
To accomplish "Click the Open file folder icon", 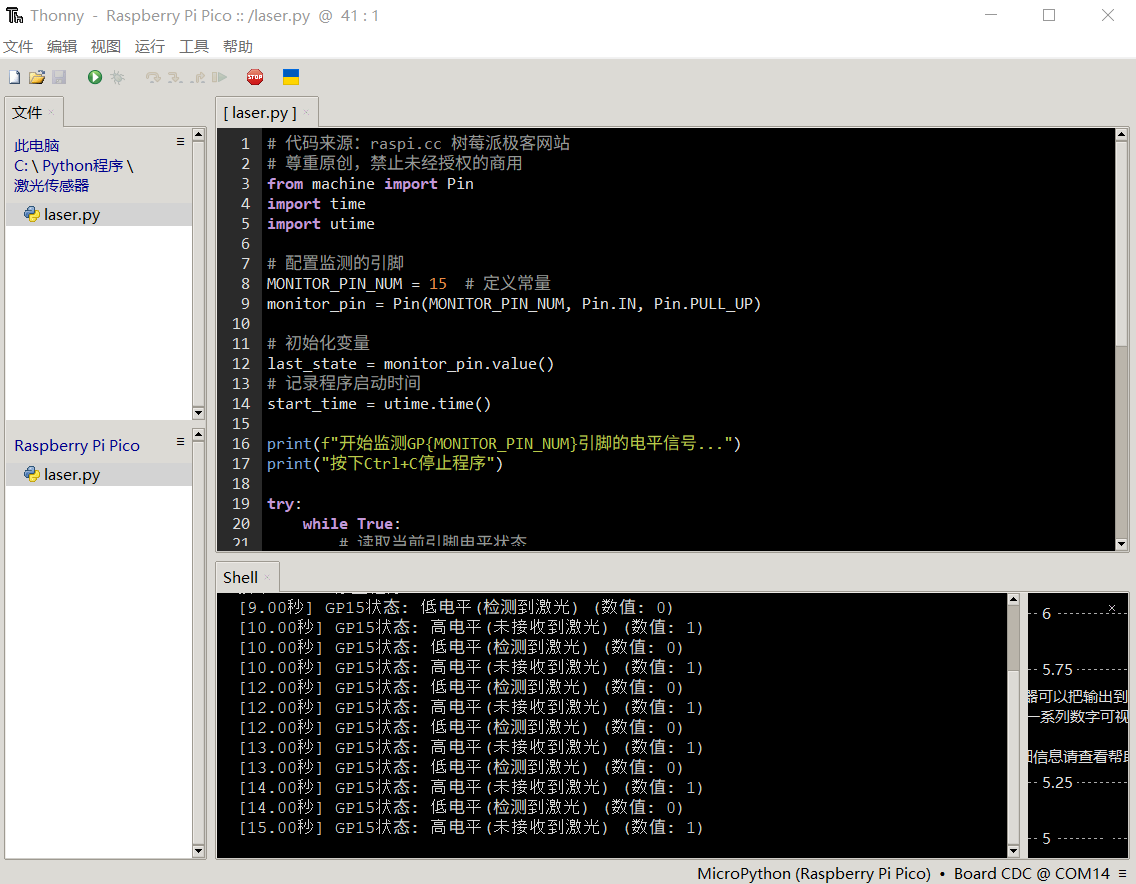I will pos(37,77).
